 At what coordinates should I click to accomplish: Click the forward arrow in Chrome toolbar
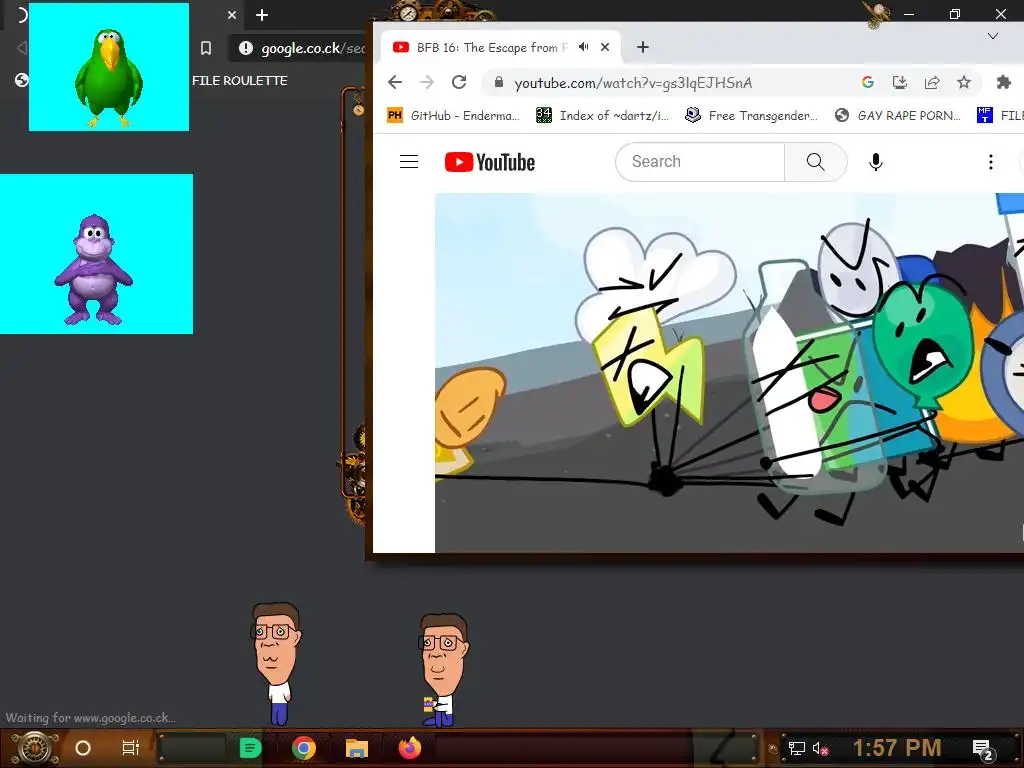click(426, 82)
